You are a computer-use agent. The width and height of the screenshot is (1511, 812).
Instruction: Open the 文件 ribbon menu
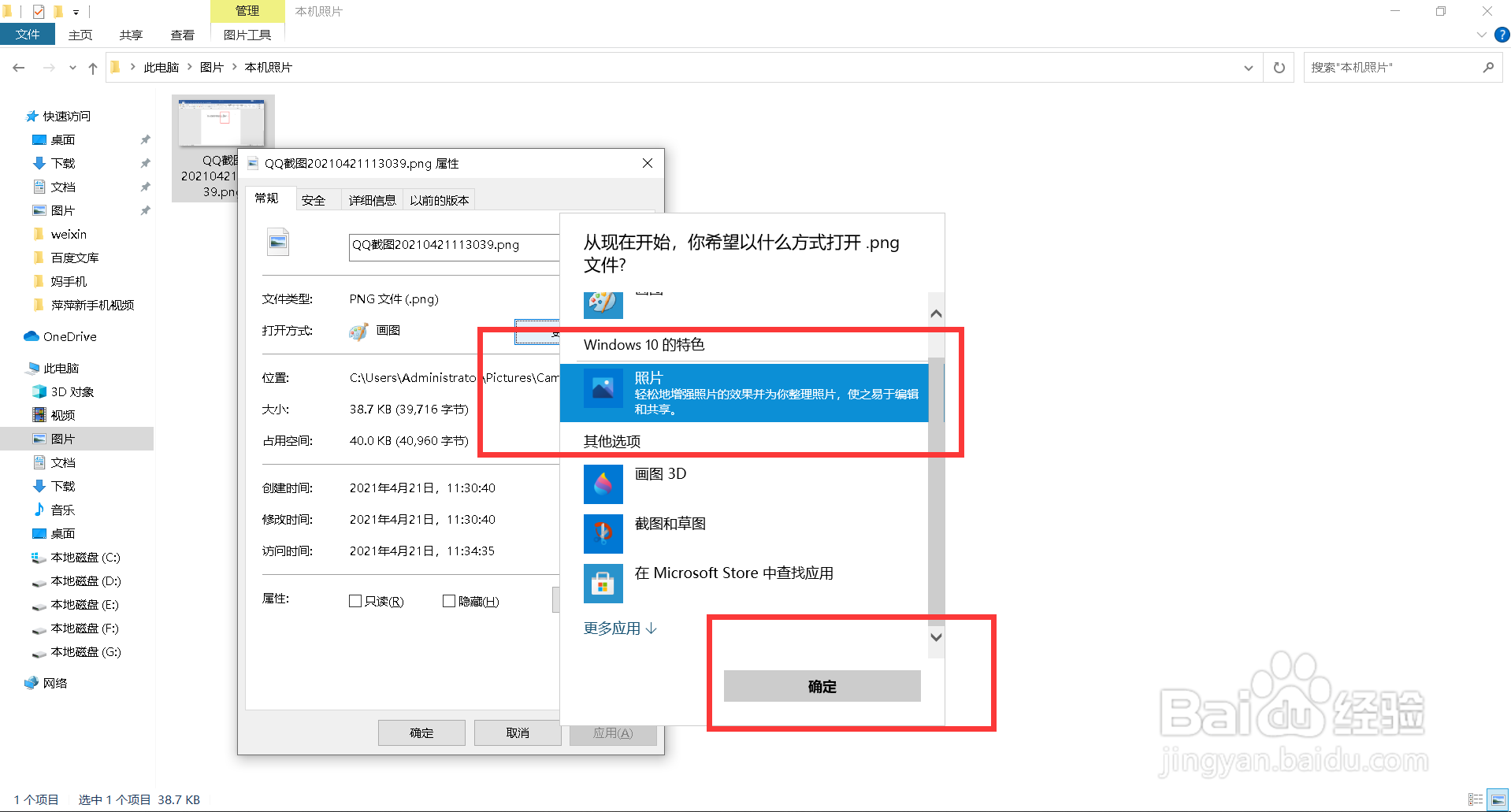[x=28, y=34]
